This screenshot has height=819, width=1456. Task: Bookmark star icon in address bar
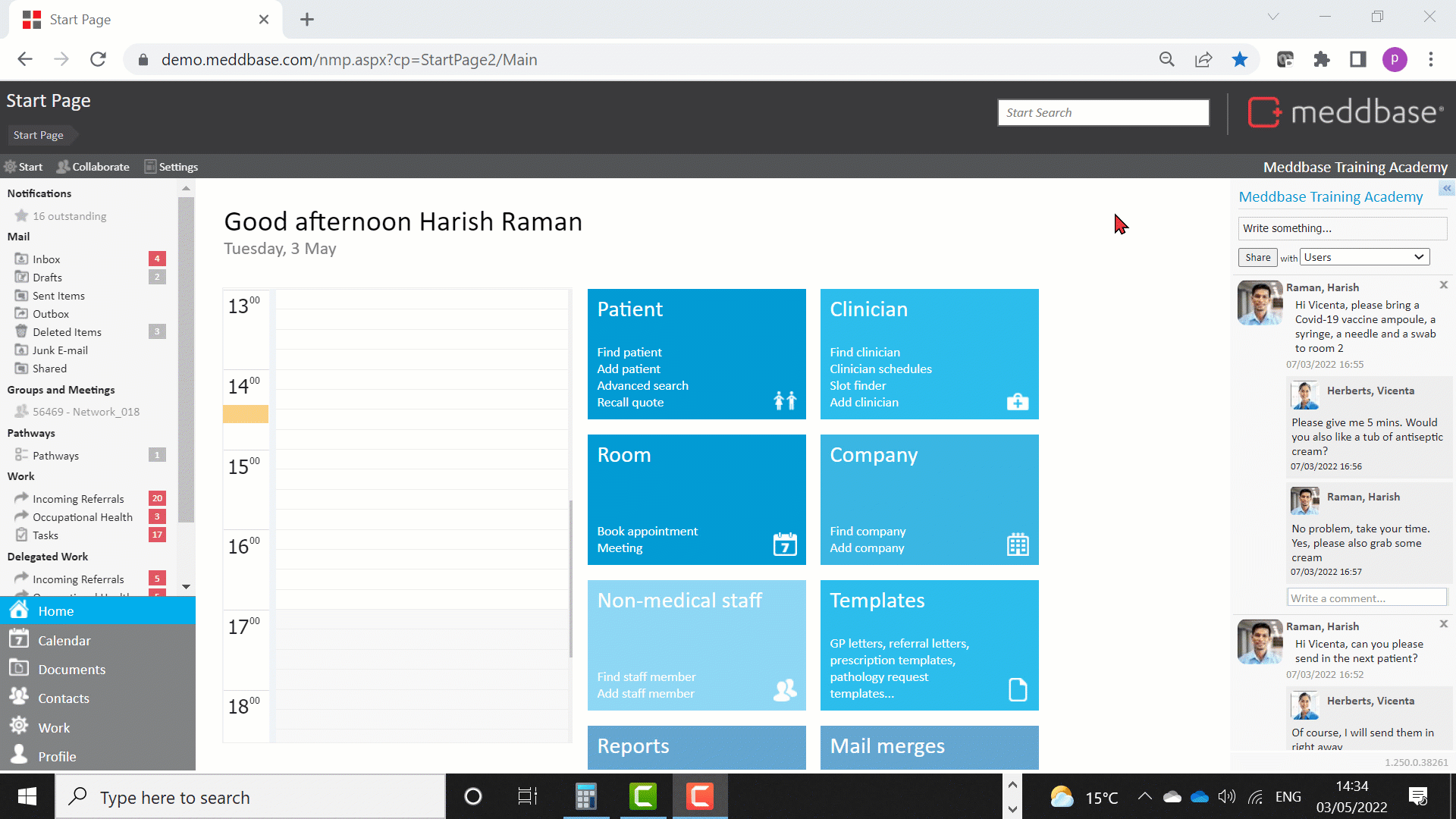1239,59
